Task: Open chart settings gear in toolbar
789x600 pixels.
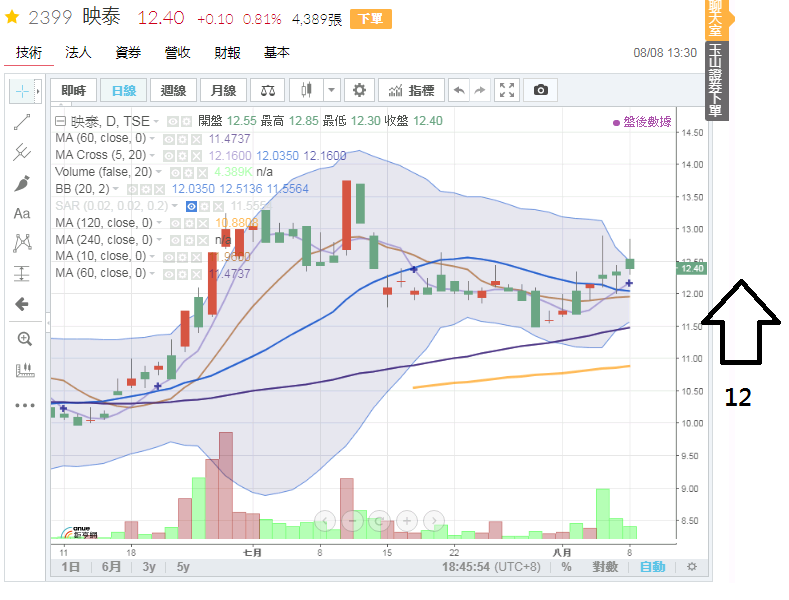Action: (359, 91)
